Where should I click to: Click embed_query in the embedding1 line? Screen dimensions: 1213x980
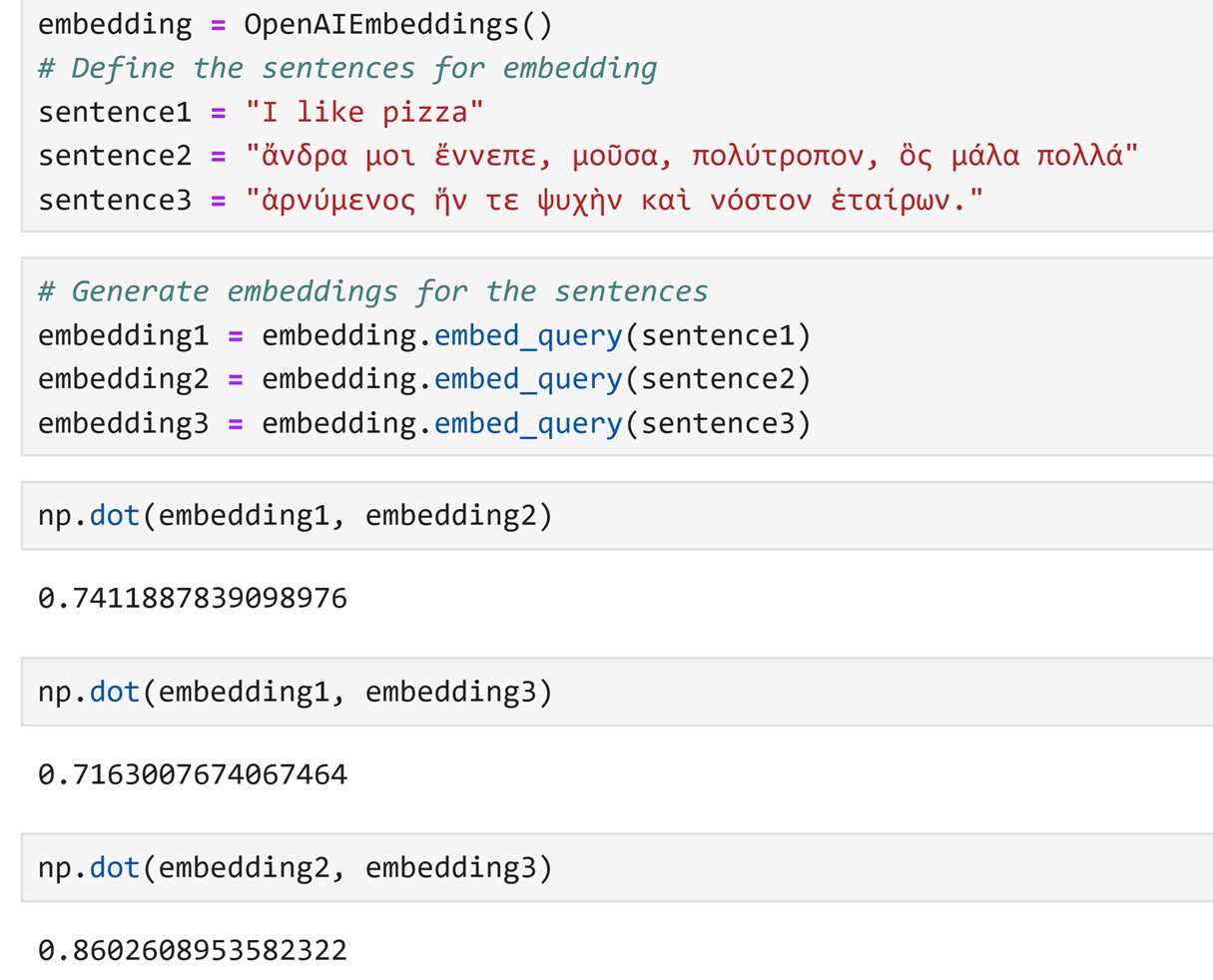[x=528, y=335]
